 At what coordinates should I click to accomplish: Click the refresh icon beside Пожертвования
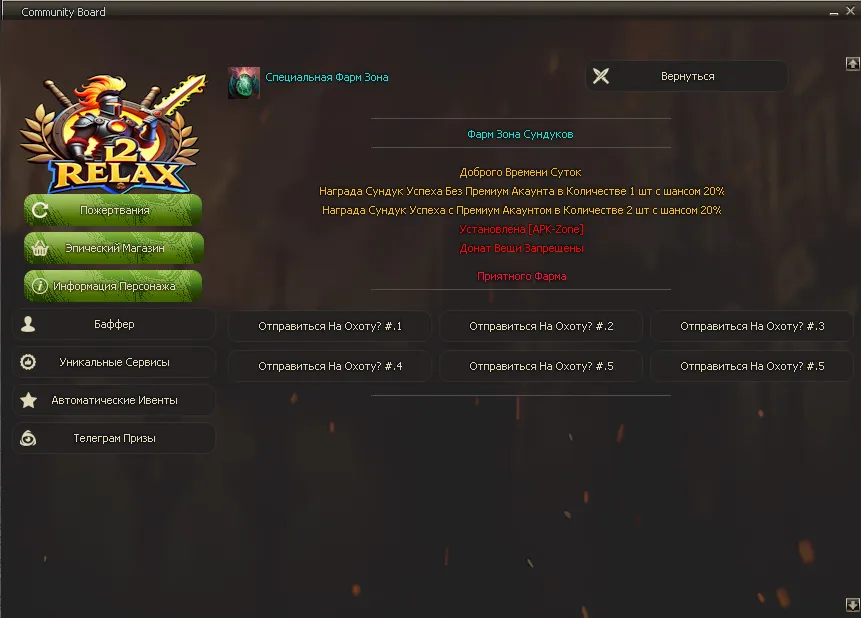tap(40, 210)
